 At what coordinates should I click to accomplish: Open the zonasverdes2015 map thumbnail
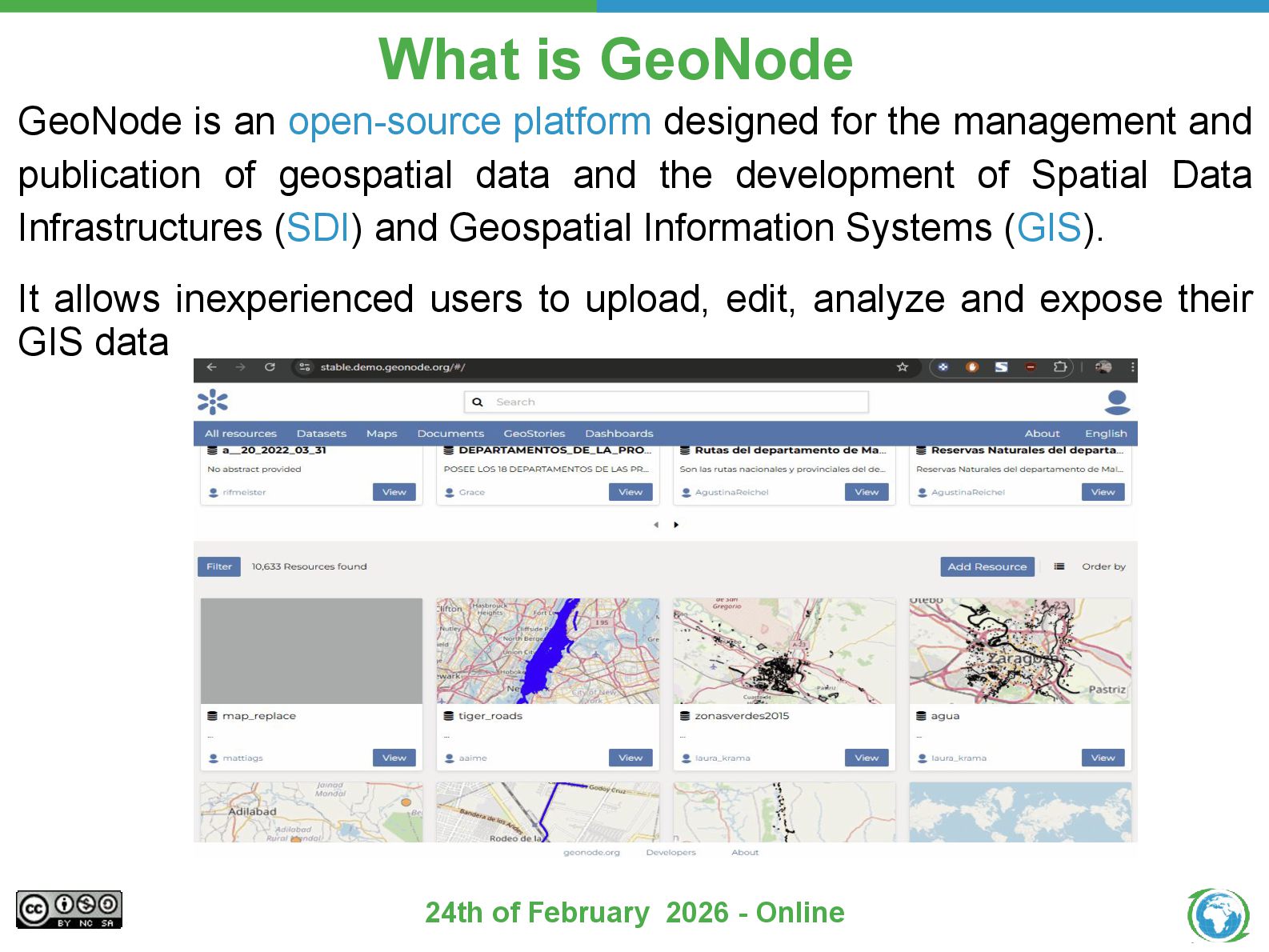[x=784, y=651]
